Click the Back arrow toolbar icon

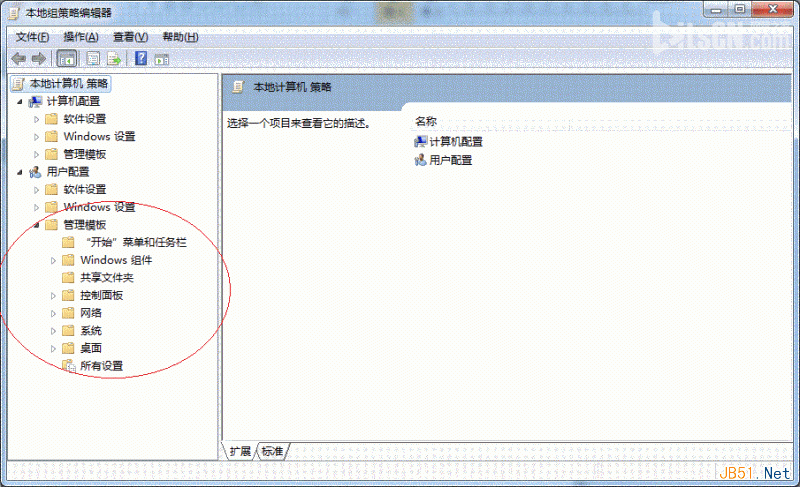click(x=18, y=59)
